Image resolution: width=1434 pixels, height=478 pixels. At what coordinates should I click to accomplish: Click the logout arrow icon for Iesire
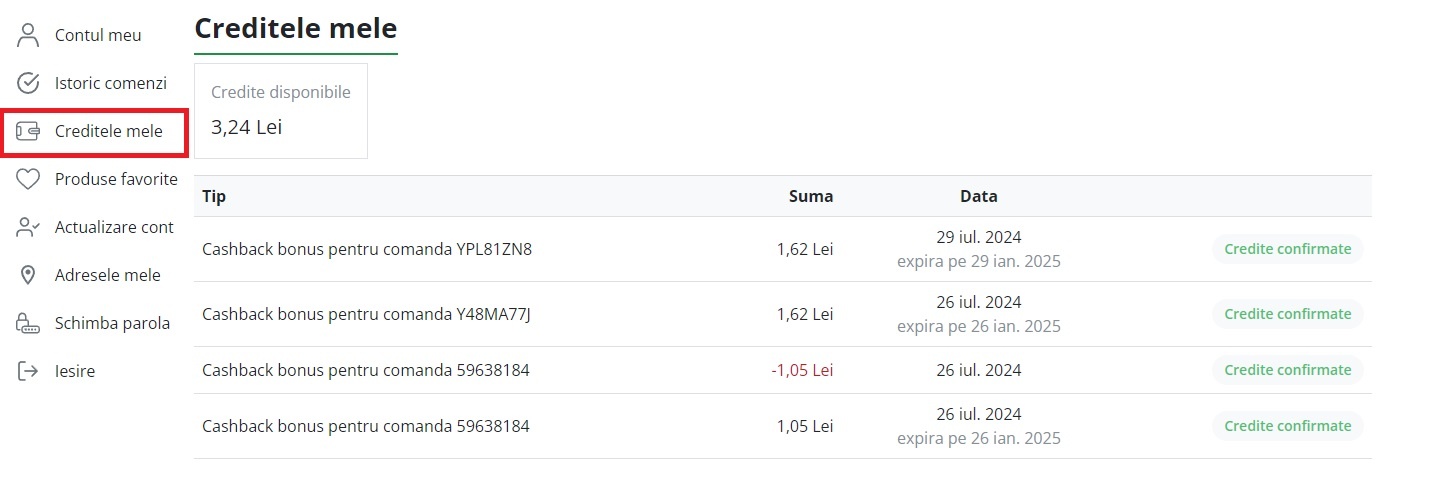28,371
